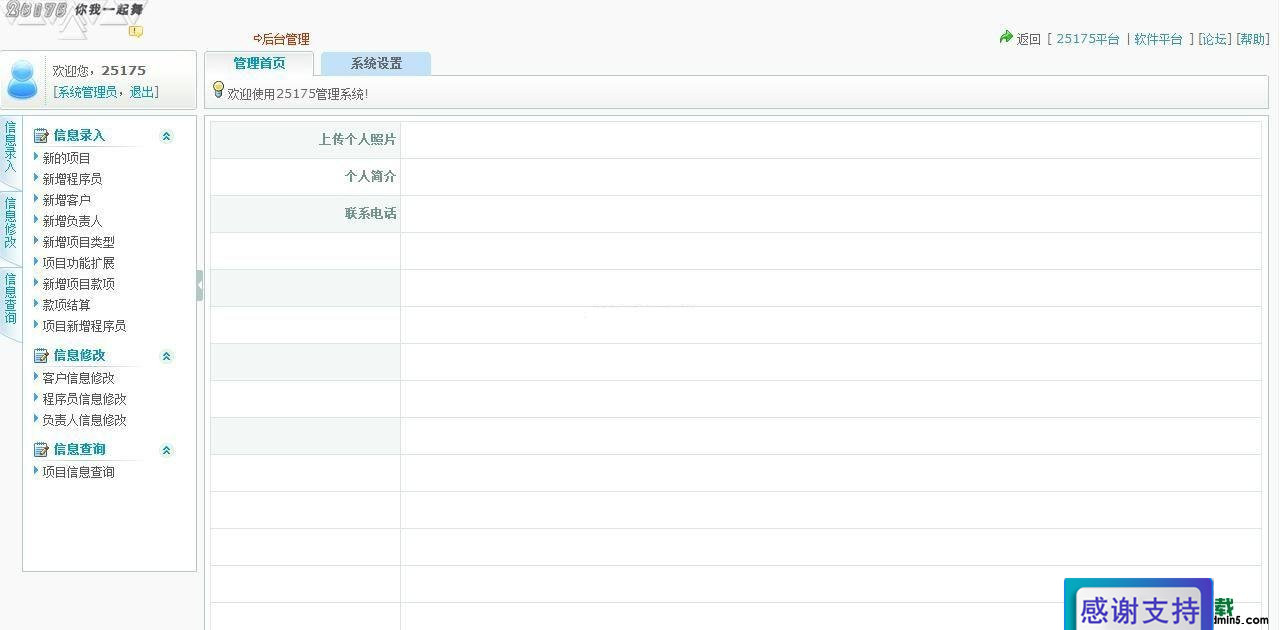Viewport: 1280px width, 630px height.
Task: Click the 联系电话 field cell
Action: [831, 214]
